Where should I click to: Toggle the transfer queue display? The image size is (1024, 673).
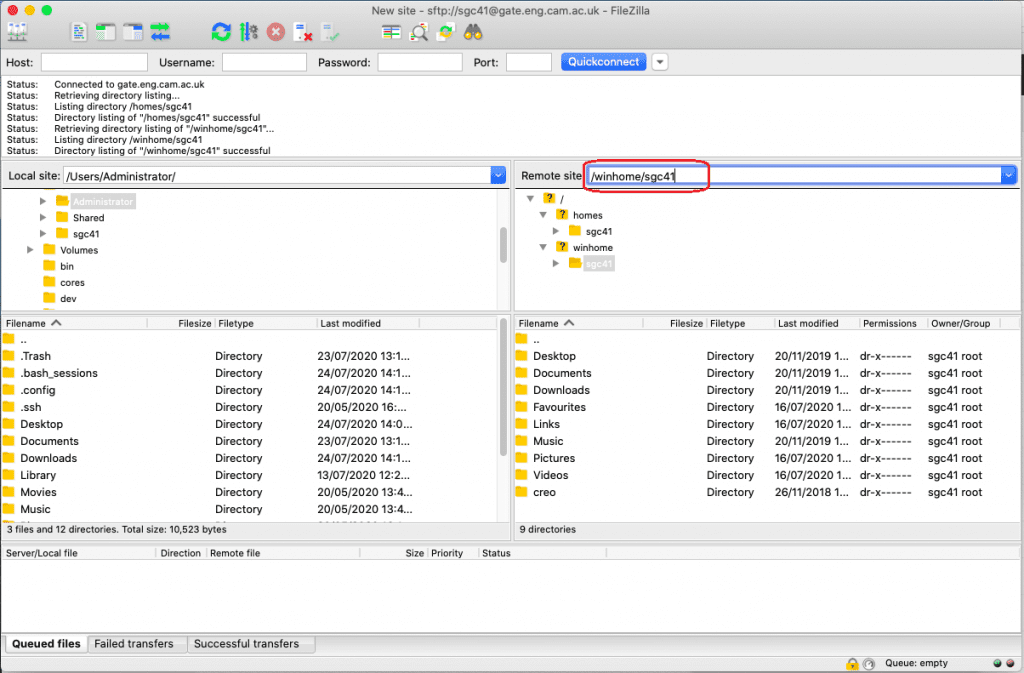[160, 32]
